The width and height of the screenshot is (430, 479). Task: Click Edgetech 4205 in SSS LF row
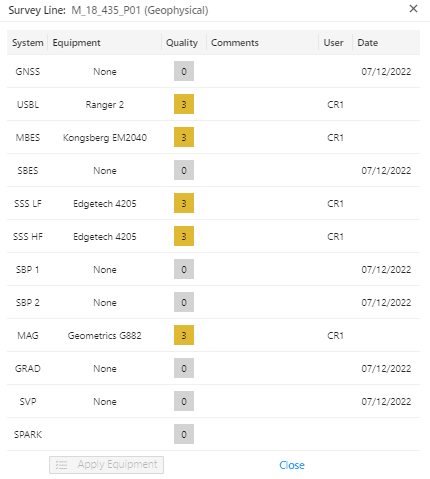click(105, 203)
